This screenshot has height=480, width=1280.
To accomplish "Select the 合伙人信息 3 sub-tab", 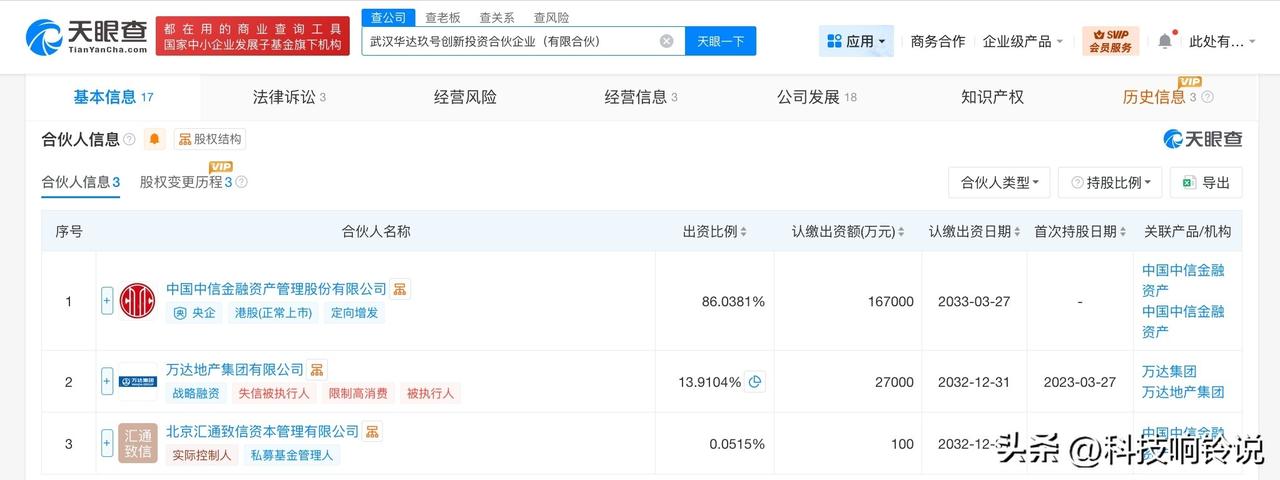I will click(x=81, y=182).
